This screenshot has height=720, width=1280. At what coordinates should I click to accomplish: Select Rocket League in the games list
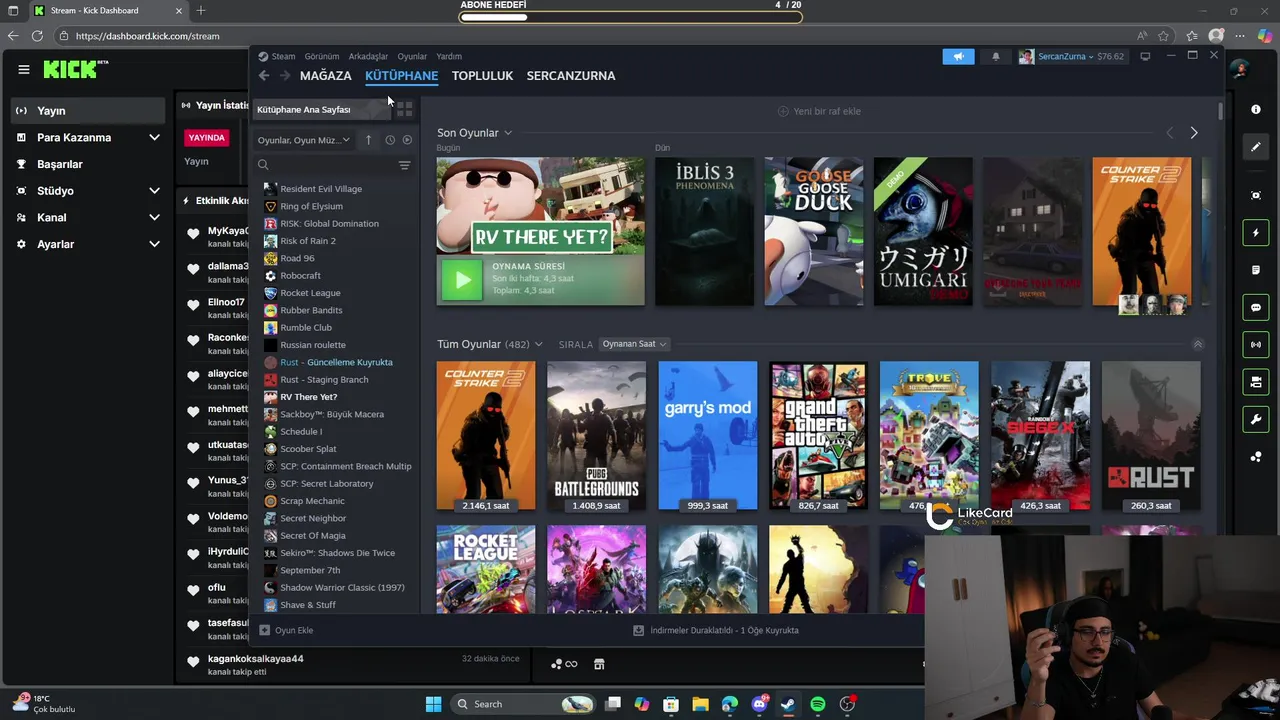[310, 293]
